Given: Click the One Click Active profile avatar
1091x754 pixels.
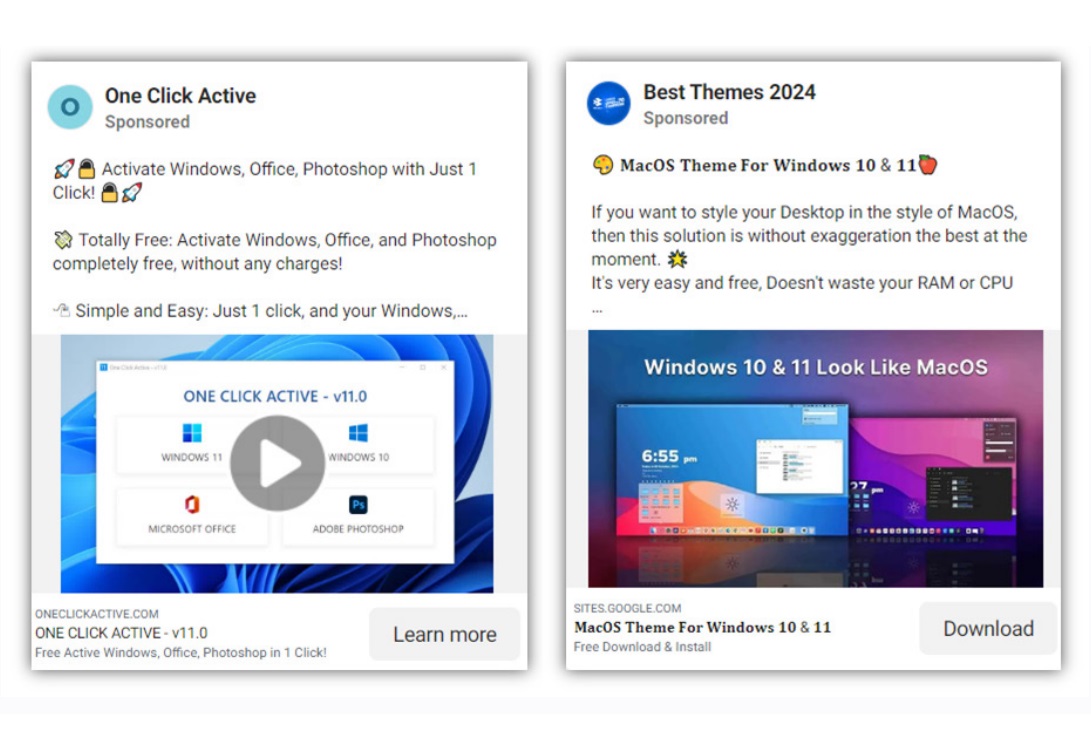Looking at the screenshot, I should coord(70,107).
